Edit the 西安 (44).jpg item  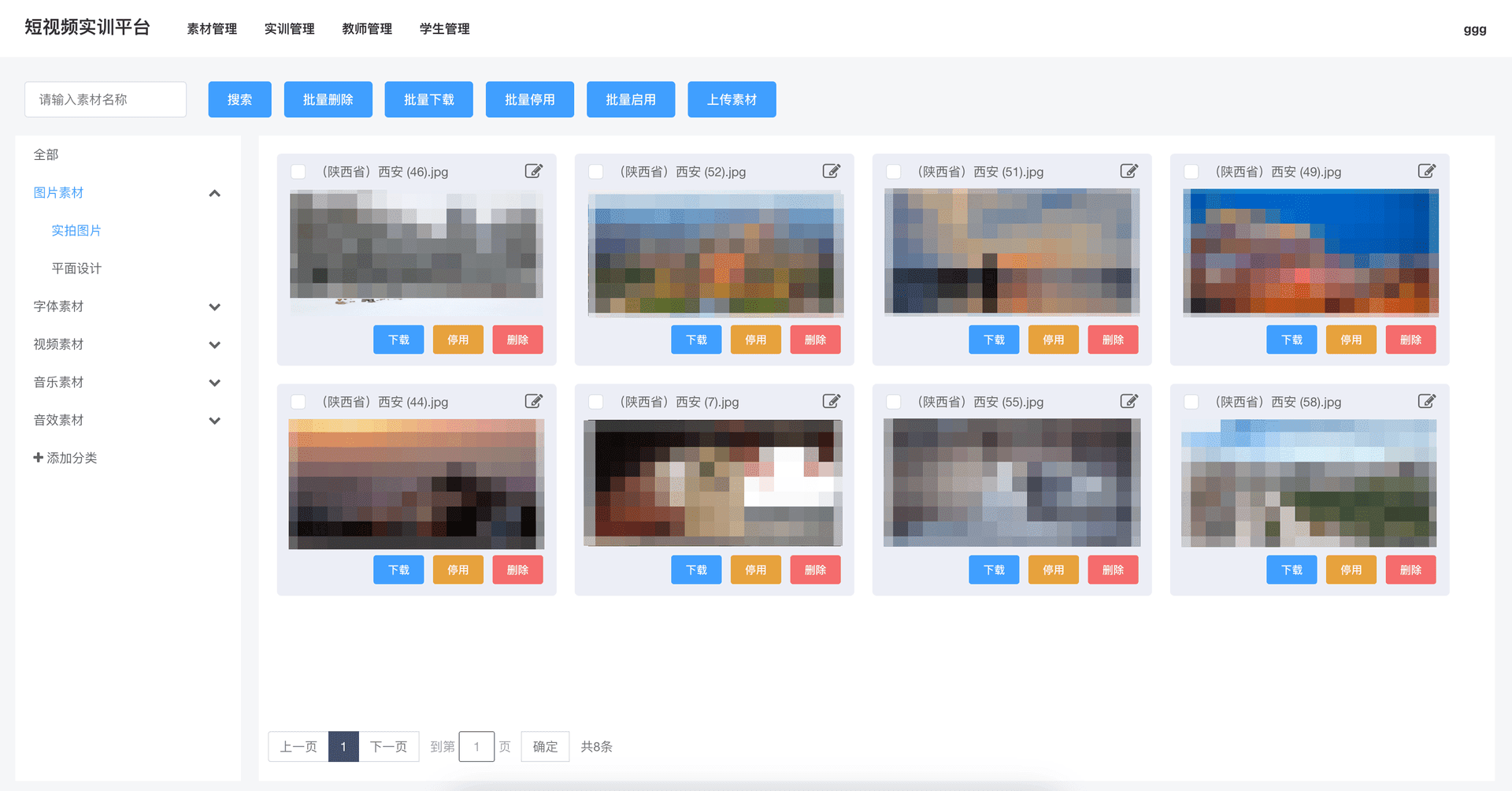[533, 401]
